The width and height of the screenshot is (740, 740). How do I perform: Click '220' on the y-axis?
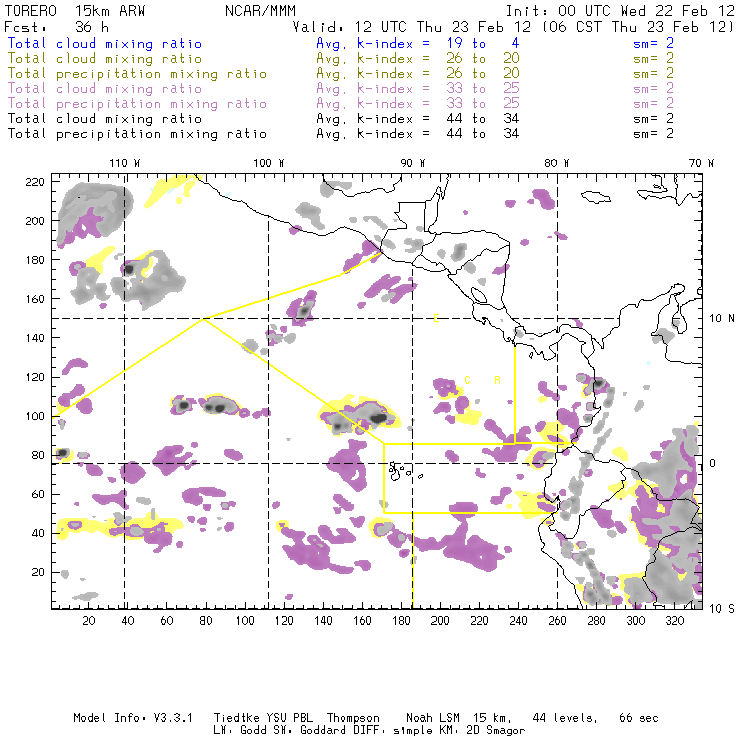point(35,182)
